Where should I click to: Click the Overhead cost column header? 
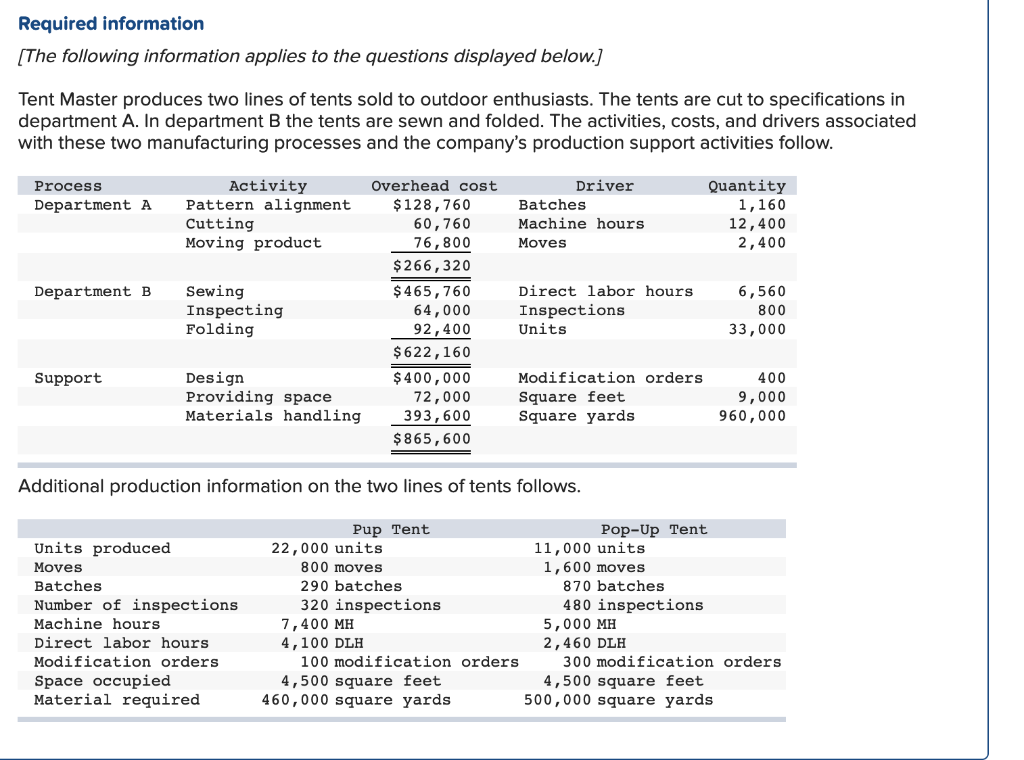(x=434, y=185)
